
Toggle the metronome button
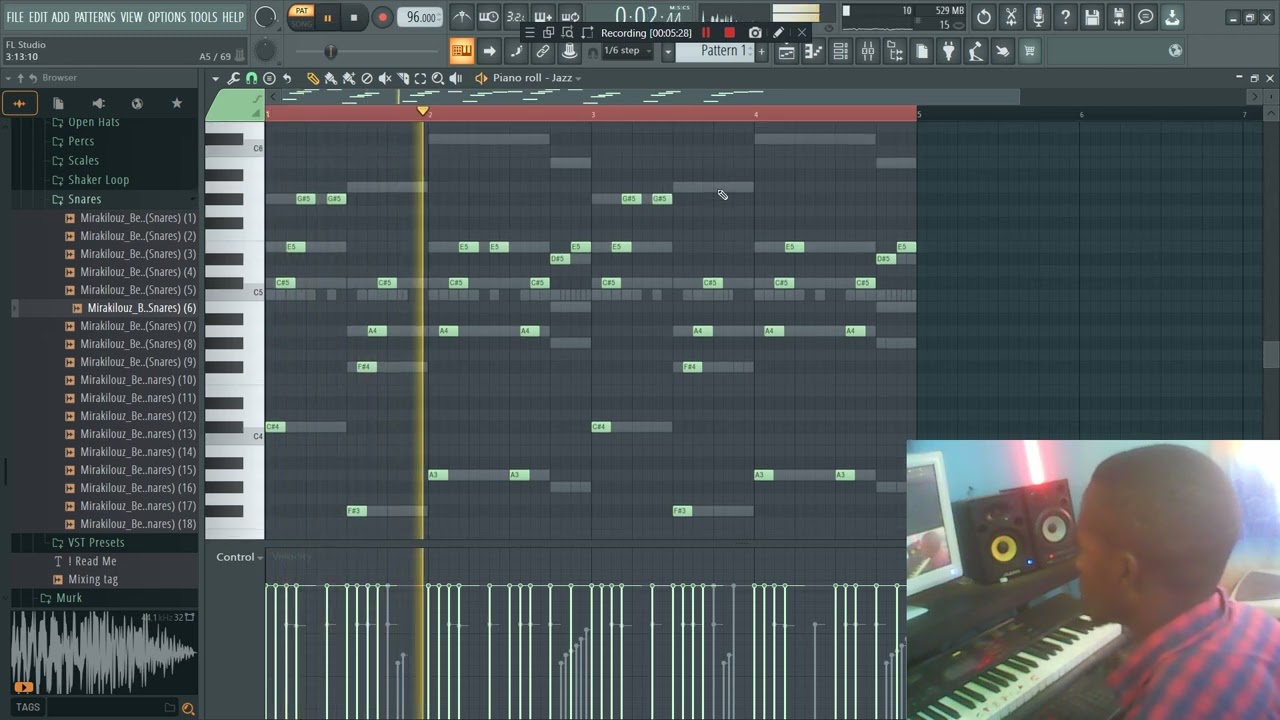461,17
